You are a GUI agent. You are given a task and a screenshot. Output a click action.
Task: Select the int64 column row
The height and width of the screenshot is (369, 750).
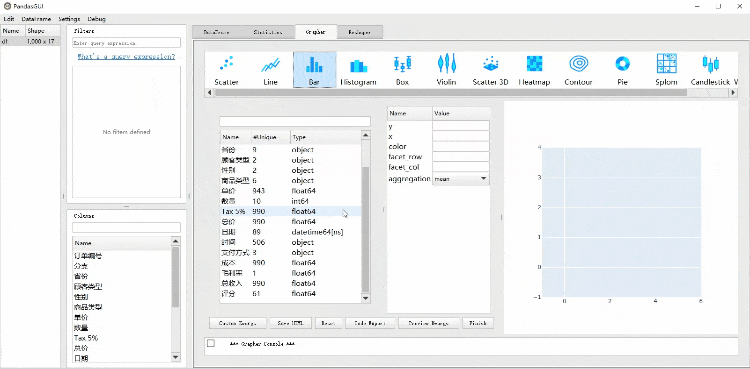pyautogui.click(x=290, y=201)
